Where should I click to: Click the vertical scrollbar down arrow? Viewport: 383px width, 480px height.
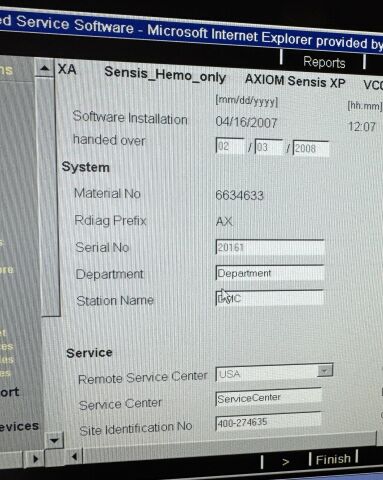point(54,441)
